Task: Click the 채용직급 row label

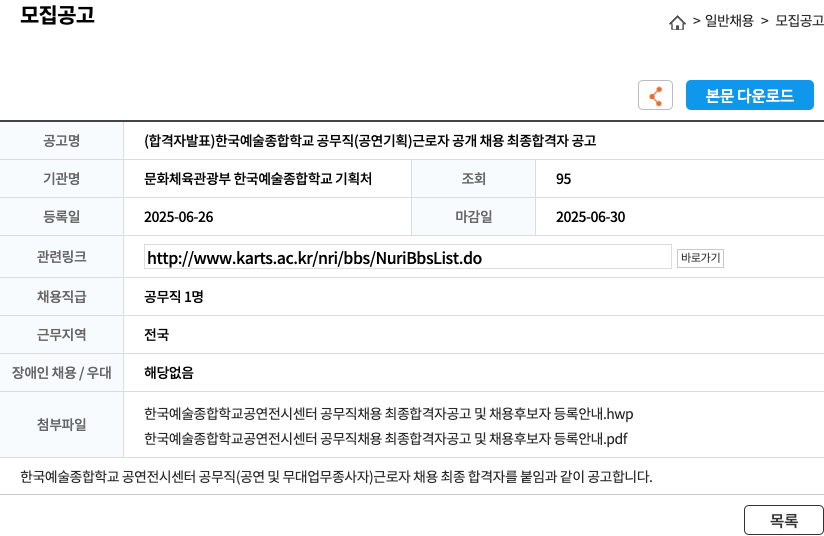Action: 61,297
